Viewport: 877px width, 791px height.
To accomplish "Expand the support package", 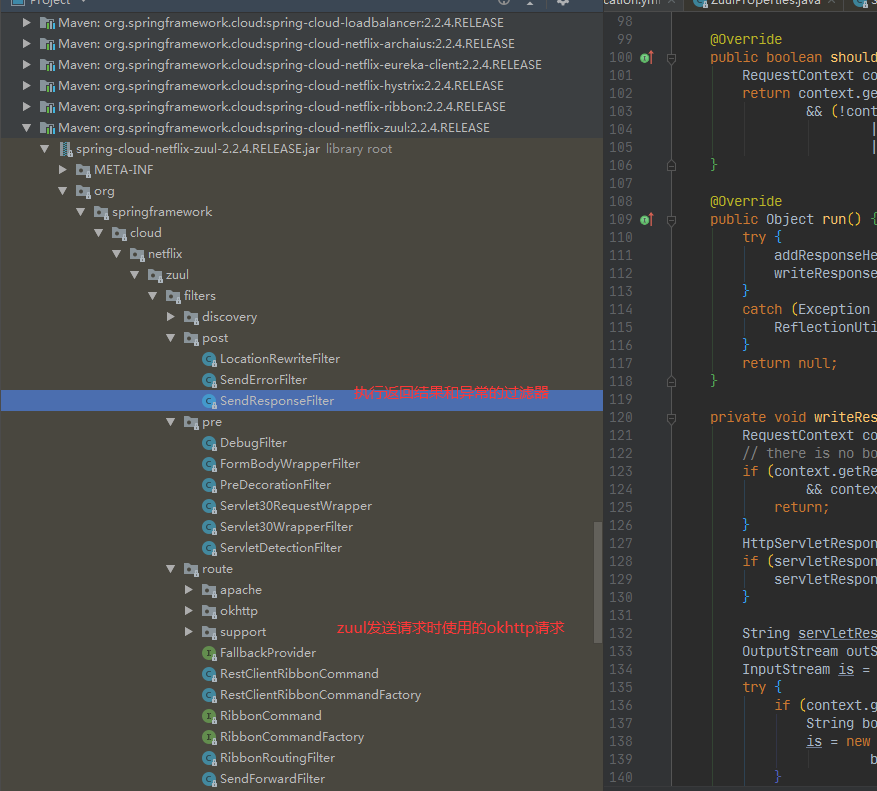I will (x=188, y=632).
